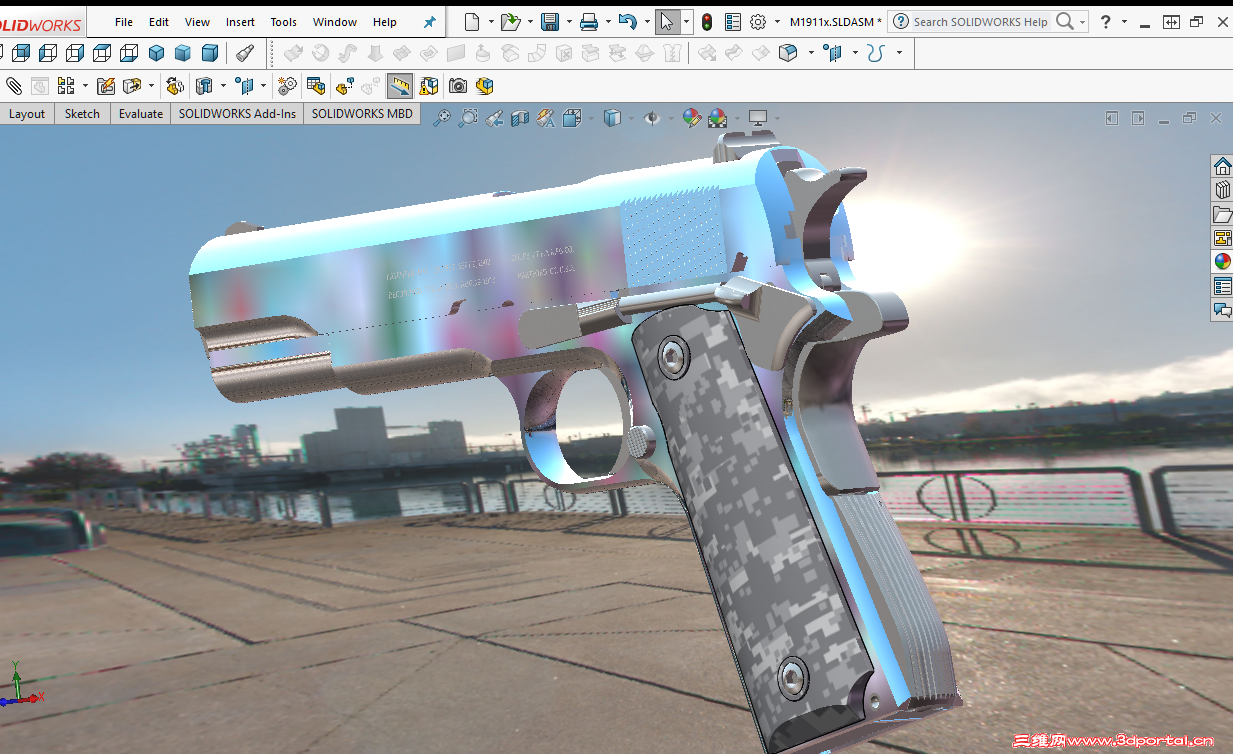Click the Apply Scene icon

[718, 117]
